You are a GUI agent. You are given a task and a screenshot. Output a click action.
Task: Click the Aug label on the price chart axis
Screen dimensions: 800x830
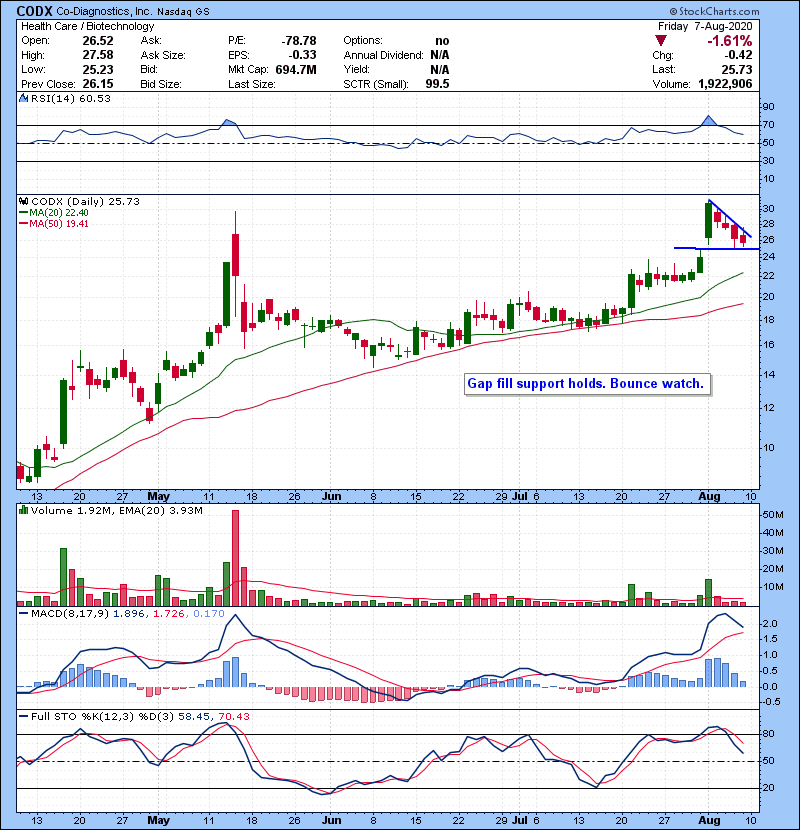(x=709, y=496)
